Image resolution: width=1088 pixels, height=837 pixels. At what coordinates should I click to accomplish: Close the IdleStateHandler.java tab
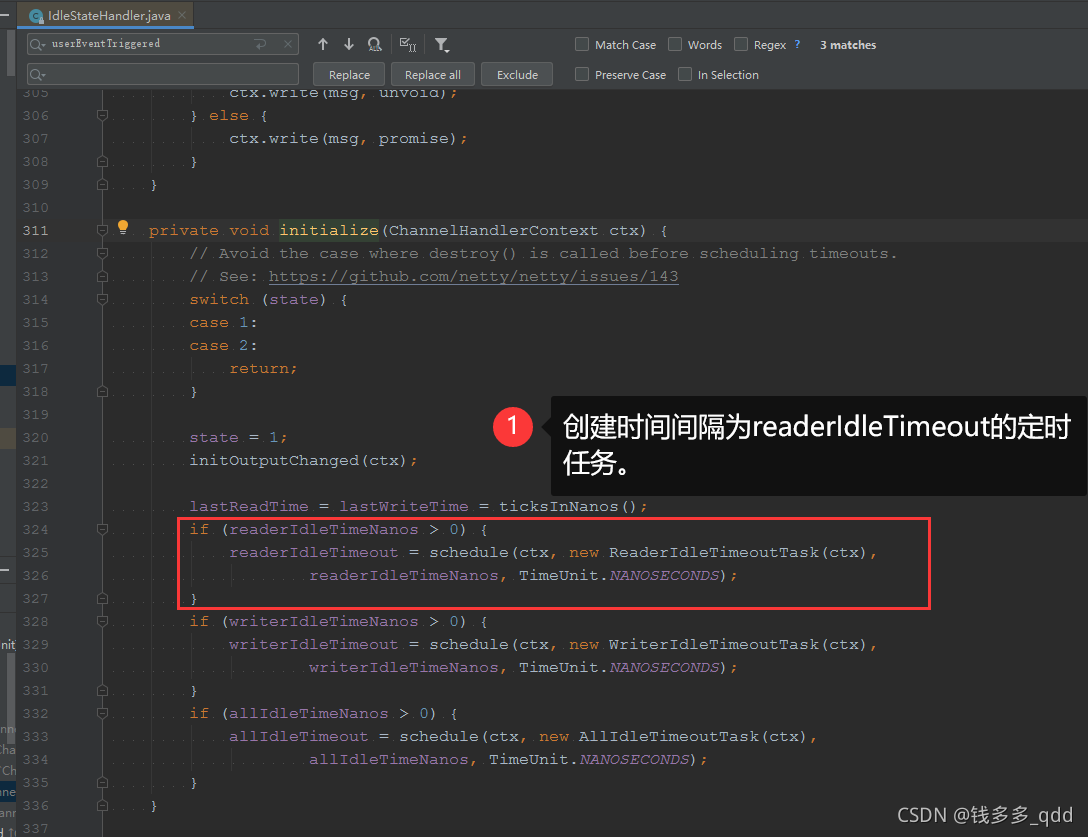tap(182, 15)
